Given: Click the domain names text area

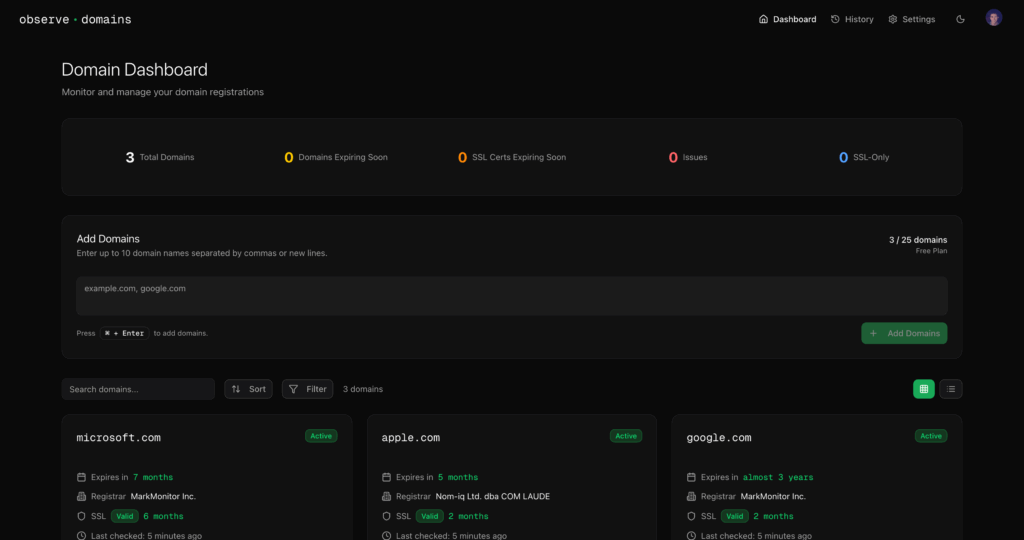Looking at the screenshot, I should pos(512,296).
